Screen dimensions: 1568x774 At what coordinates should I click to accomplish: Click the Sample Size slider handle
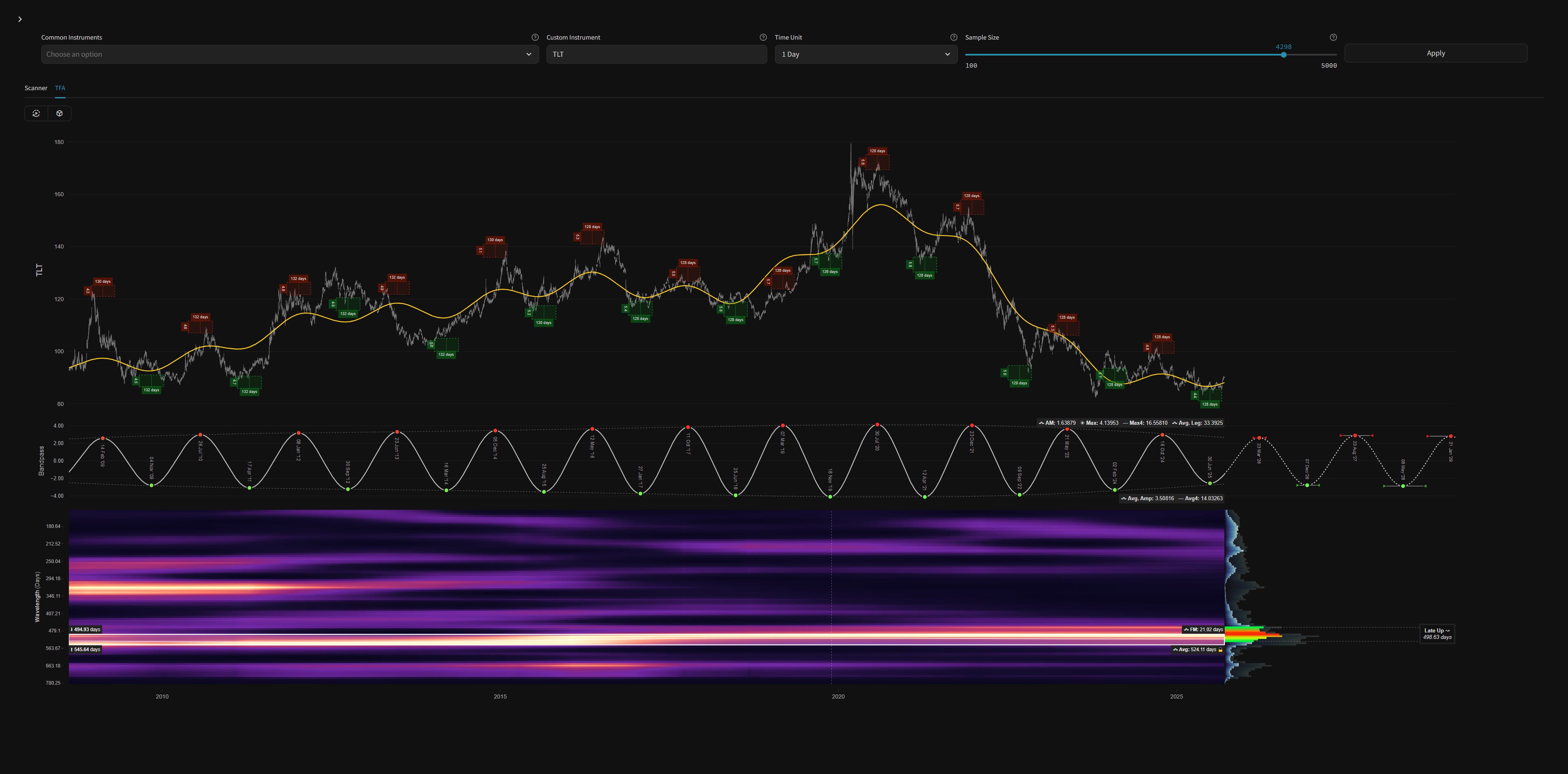(1283, 55)
